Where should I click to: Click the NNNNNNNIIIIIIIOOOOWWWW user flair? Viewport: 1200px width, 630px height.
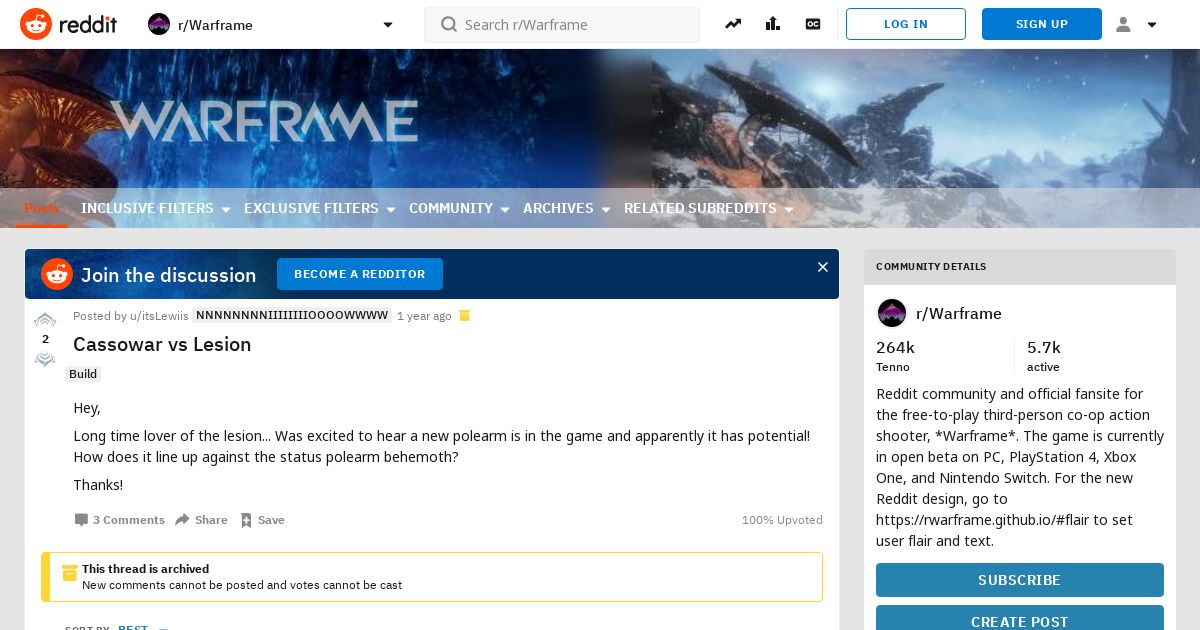coord(291,316)
